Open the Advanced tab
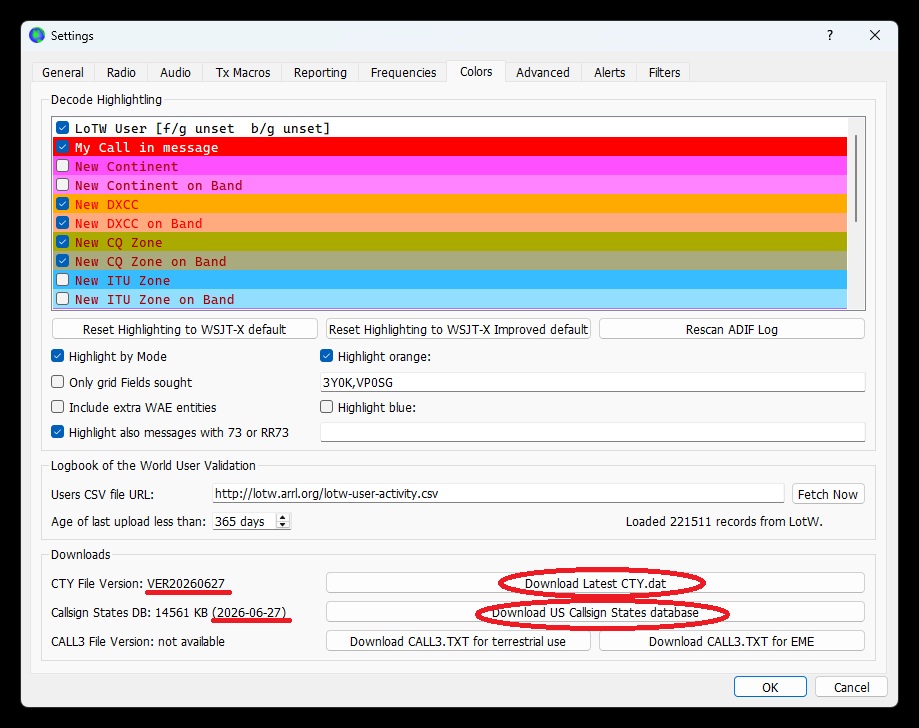Screen dimensions: 919x728 click(543, 72)
